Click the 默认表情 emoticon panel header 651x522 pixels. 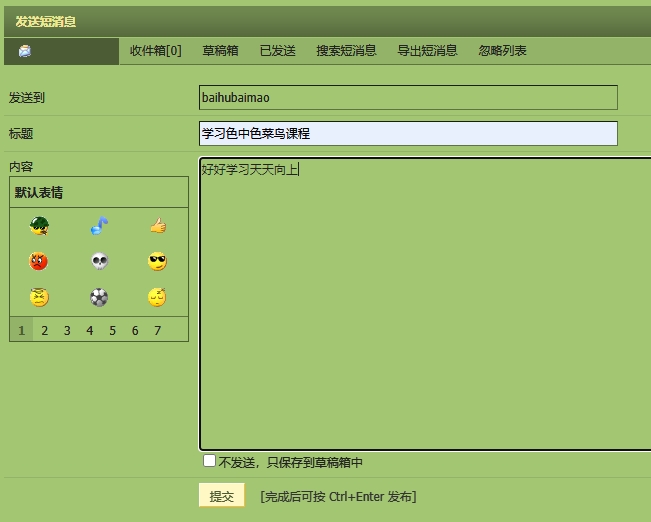[x=99, y=192]
